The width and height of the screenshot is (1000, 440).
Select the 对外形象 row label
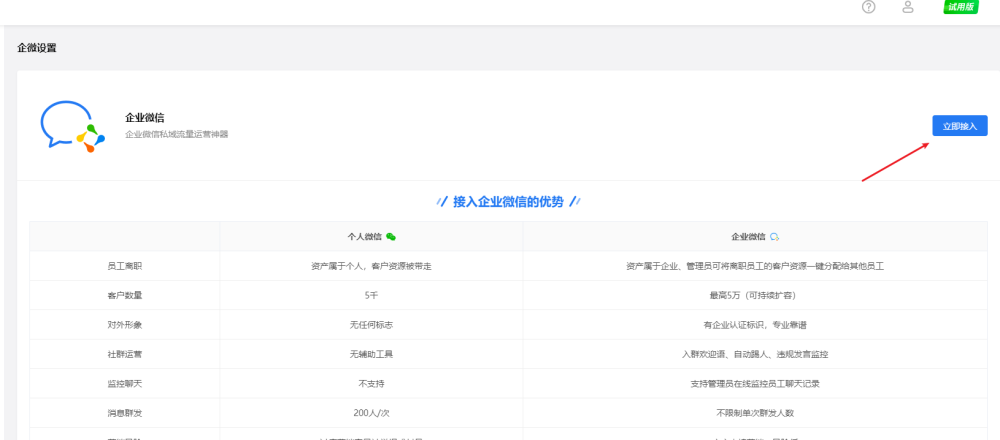(x=125, y=325)
